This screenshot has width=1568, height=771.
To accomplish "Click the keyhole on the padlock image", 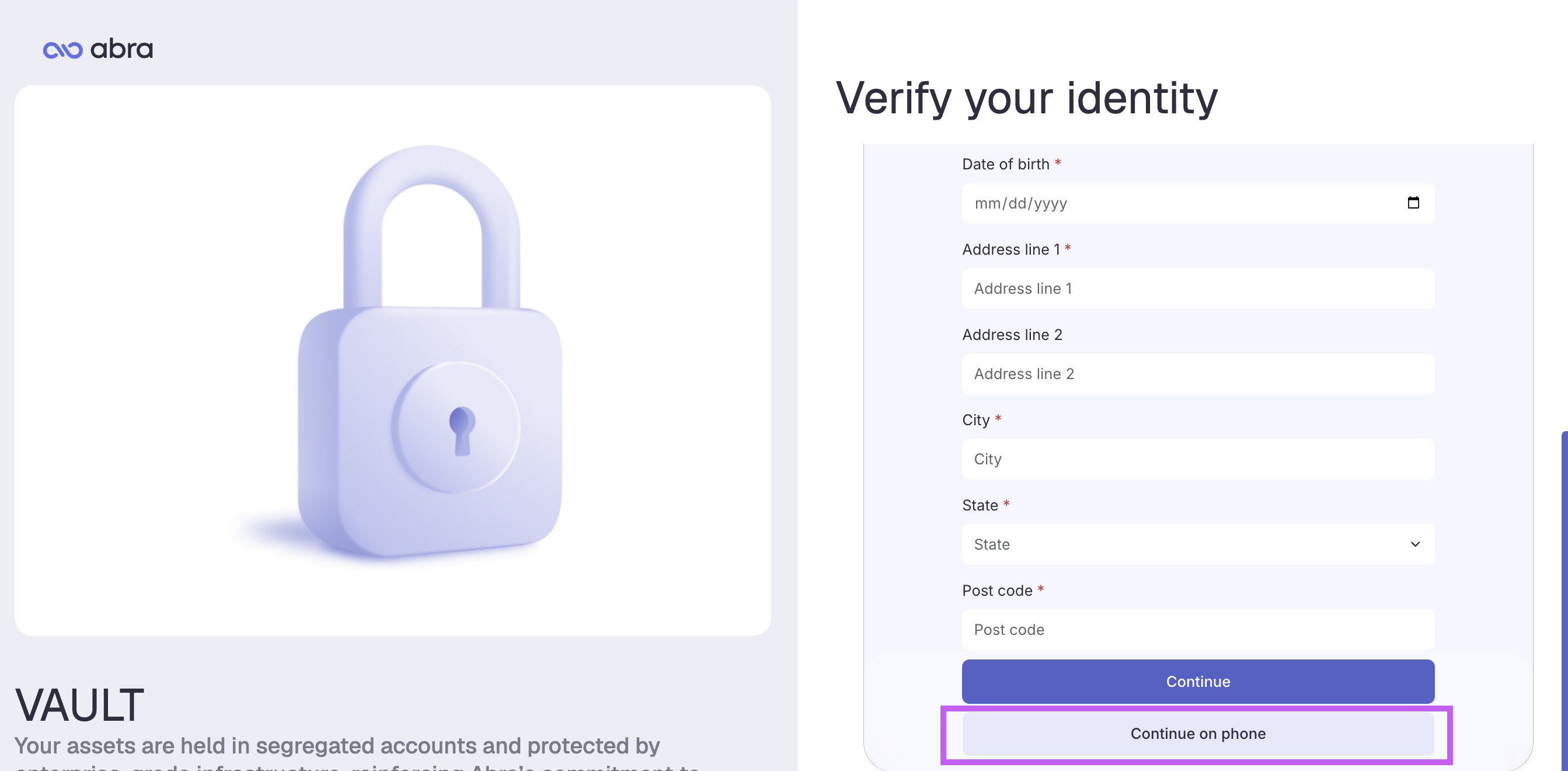I will click(461, 430).
